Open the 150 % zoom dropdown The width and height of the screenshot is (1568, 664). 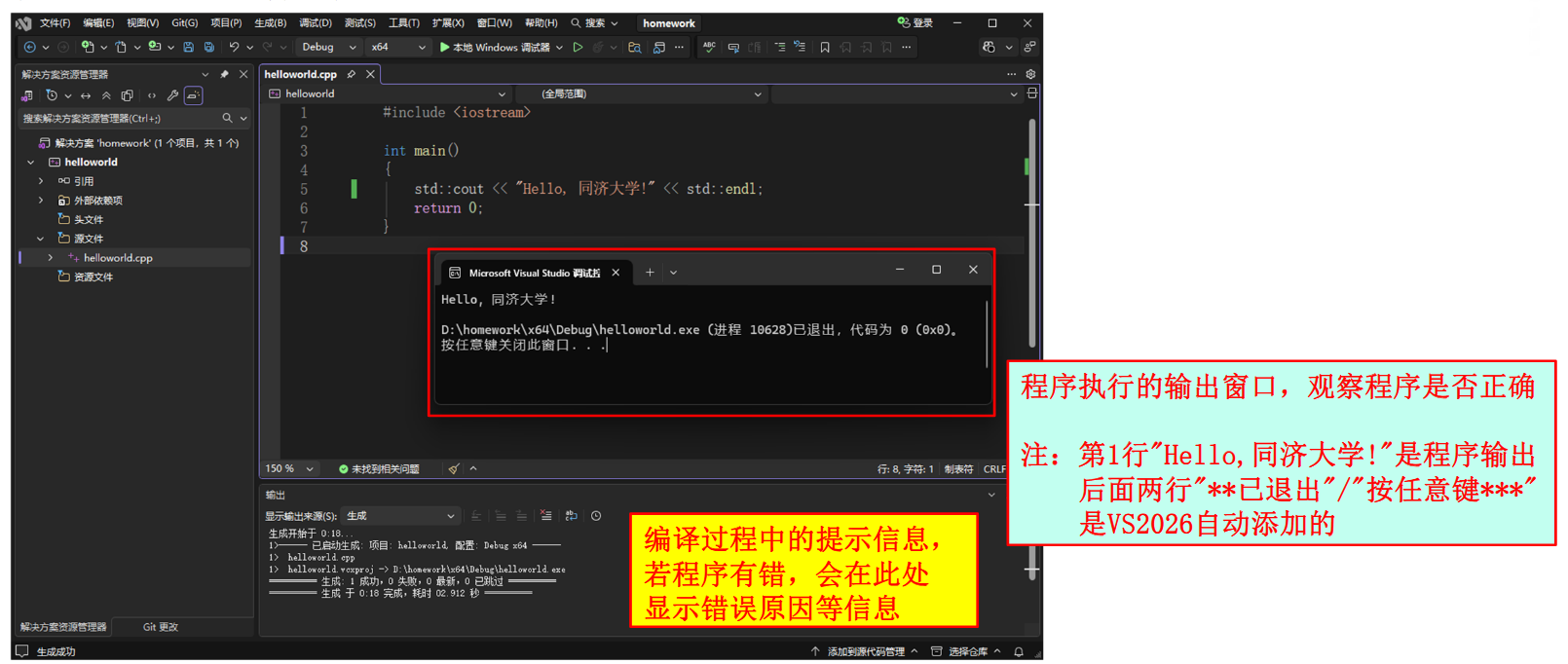point(289,468)
